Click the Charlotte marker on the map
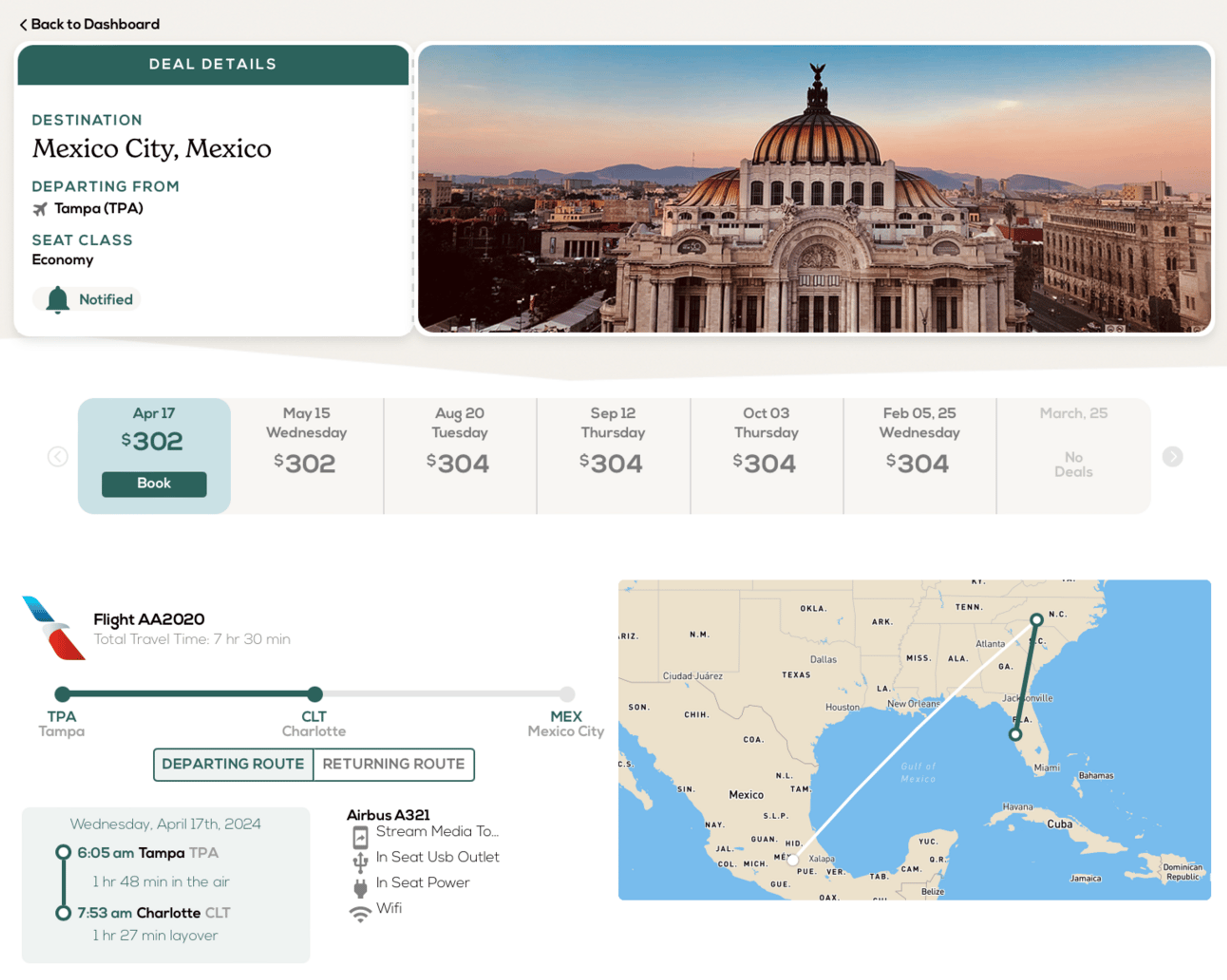The width and height of the screenshot is (1227, 980). coord(1037,620)
